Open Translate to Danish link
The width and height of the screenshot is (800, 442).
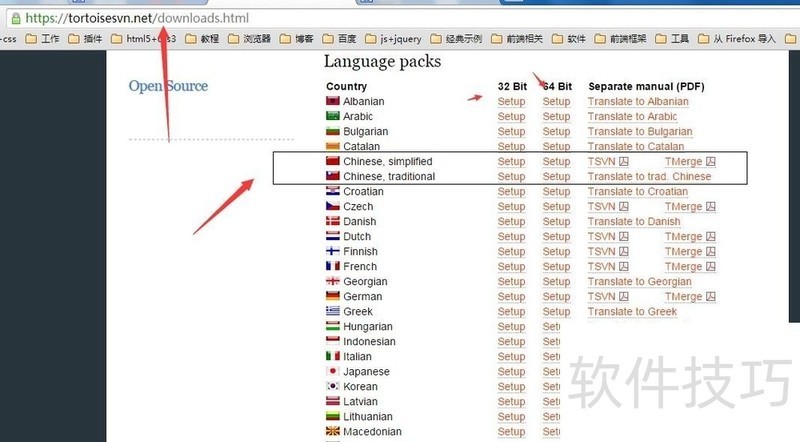(634, 222)
